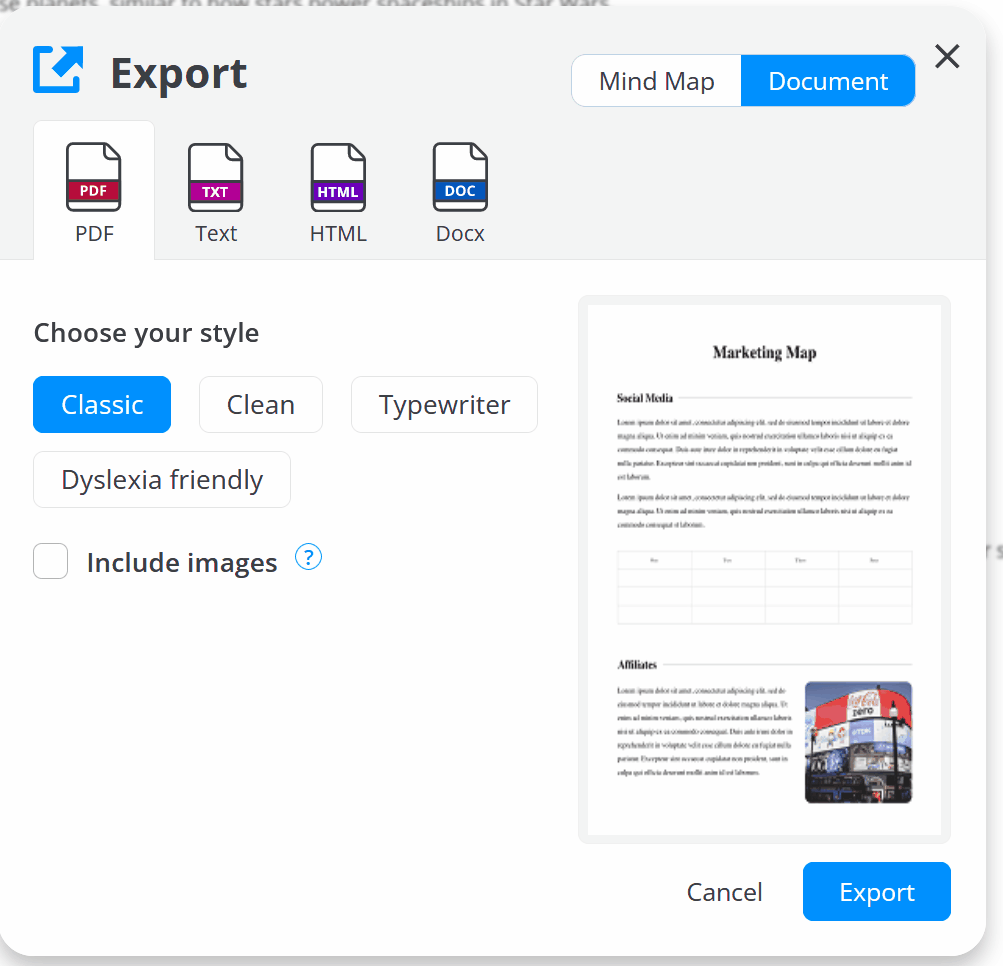Switch to the PDF tab card

coord(93,190)
